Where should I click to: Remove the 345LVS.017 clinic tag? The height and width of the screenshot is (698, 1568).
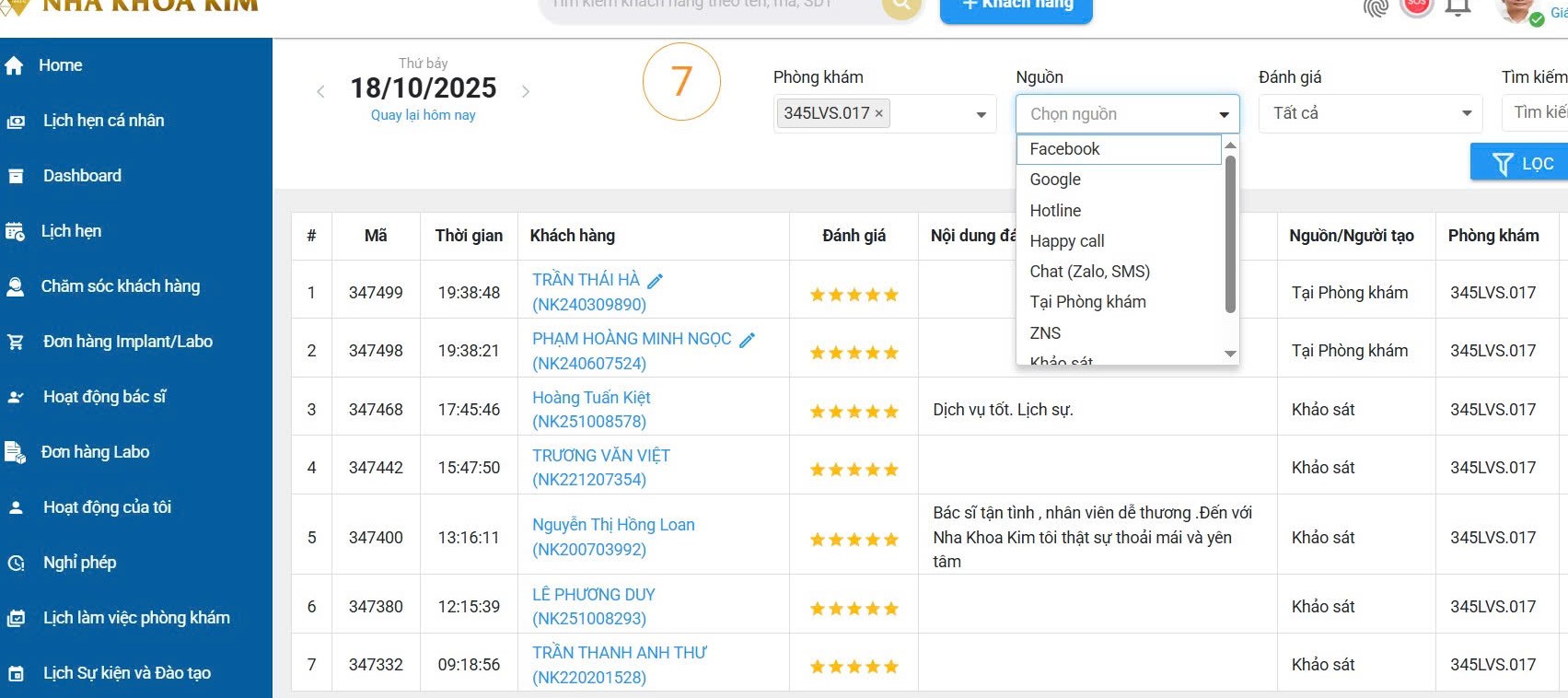tap(879, 113)
